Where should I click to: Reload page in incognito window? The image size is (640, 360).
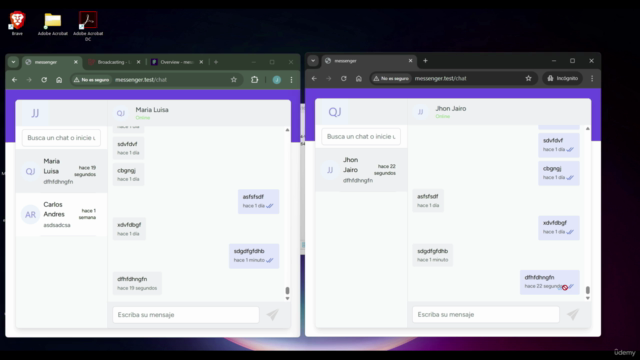(344, 78)
